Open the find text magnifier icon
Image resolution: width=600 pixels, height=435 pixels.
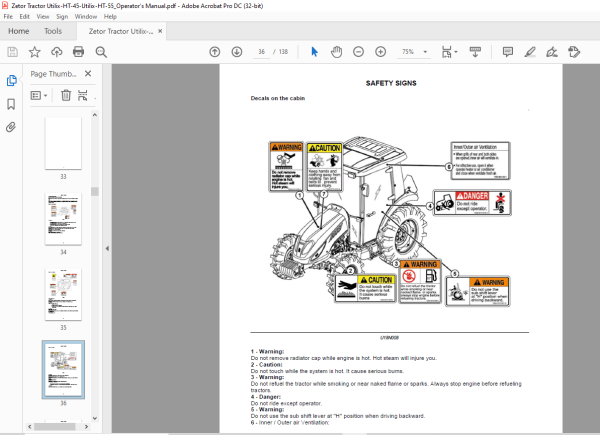coord(101,52)
